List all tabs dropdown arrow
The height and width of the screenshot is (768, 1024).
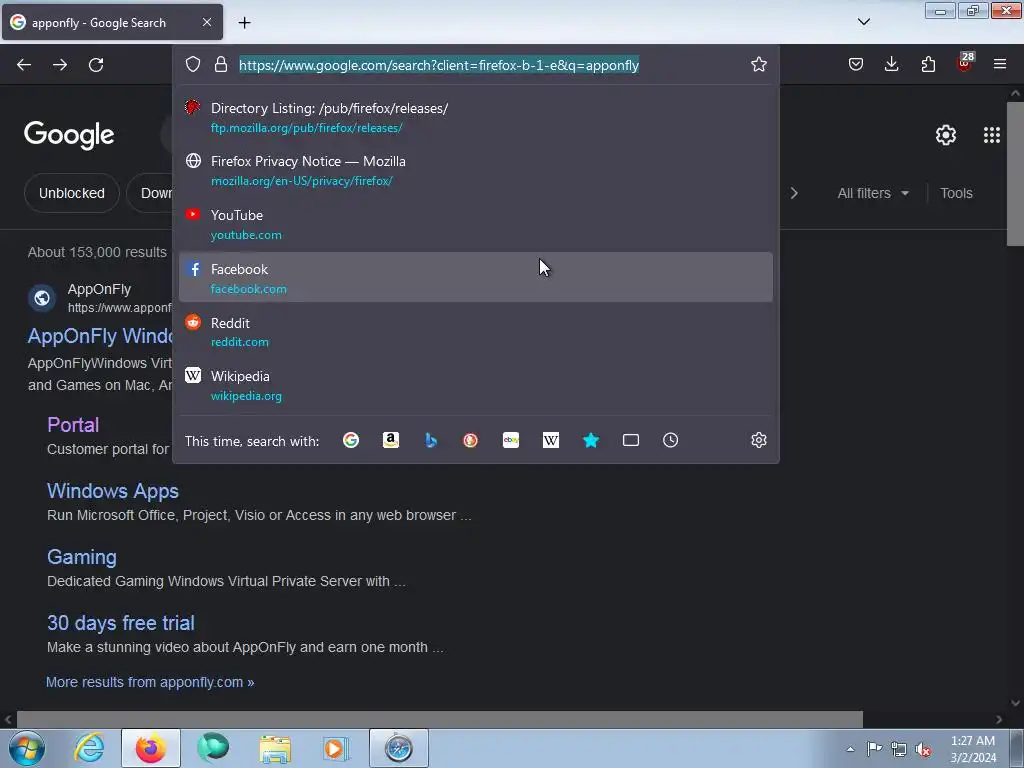[863, 22]
